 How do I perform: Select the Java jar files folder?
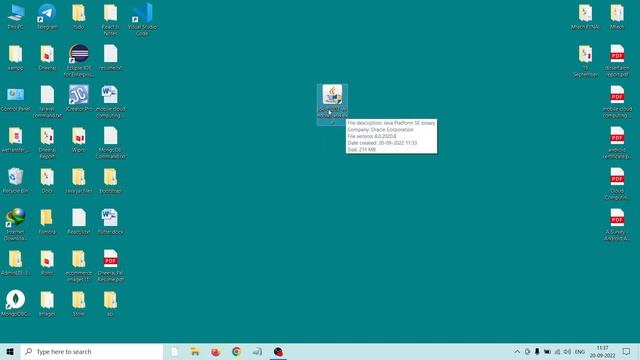pyautogui.click(x=79, y=180)
